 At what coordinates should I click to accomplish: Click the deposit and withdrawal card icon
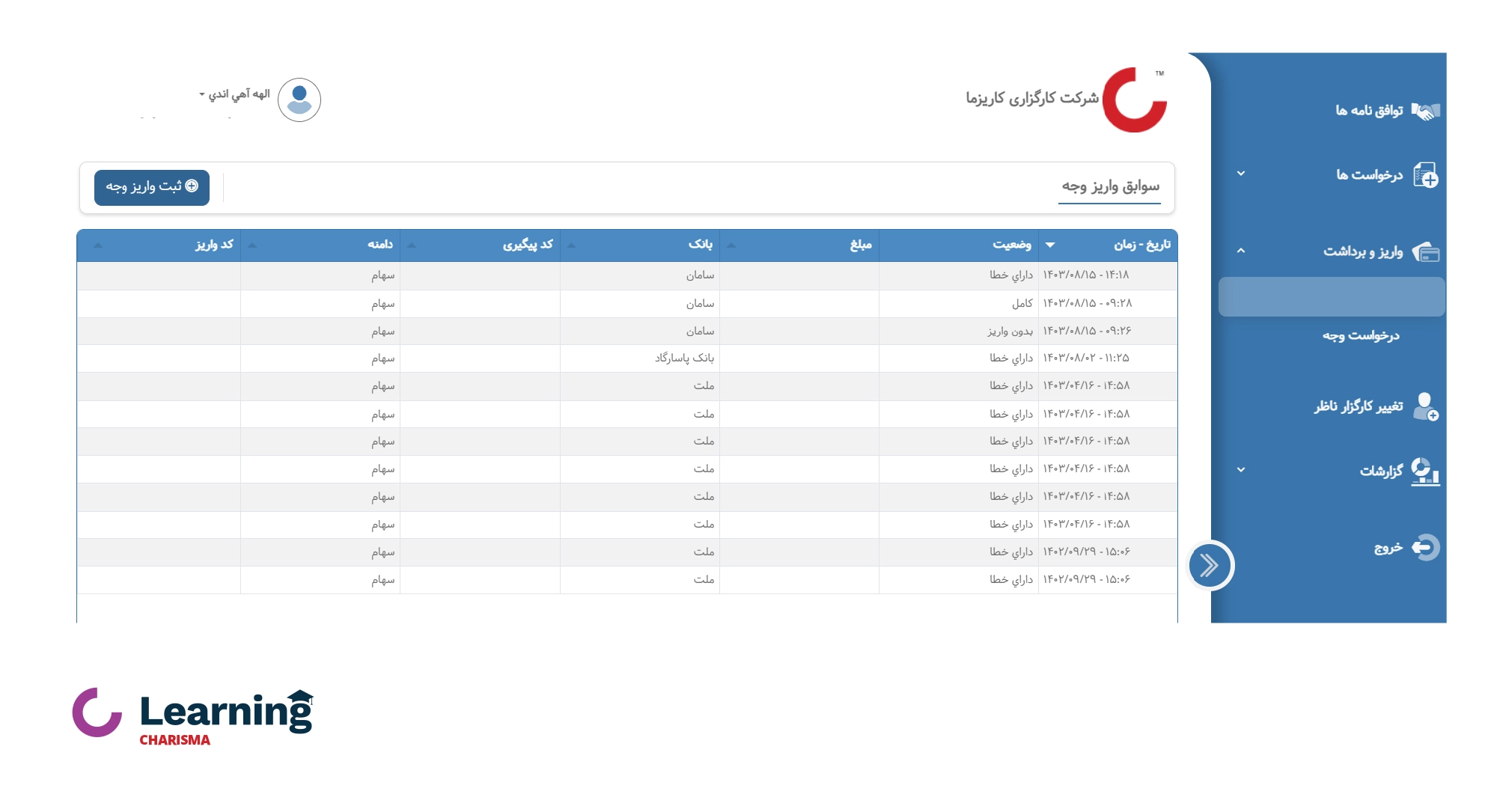1426,252
